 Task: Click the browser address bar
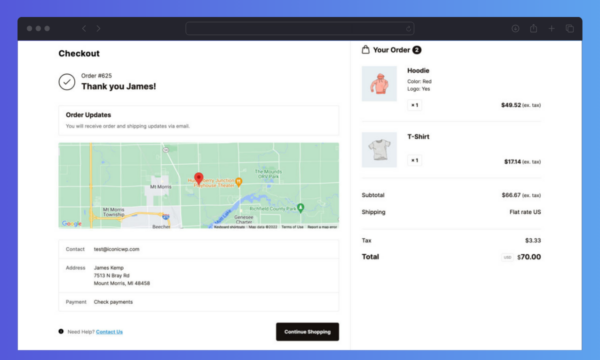[x=300, y=28]
